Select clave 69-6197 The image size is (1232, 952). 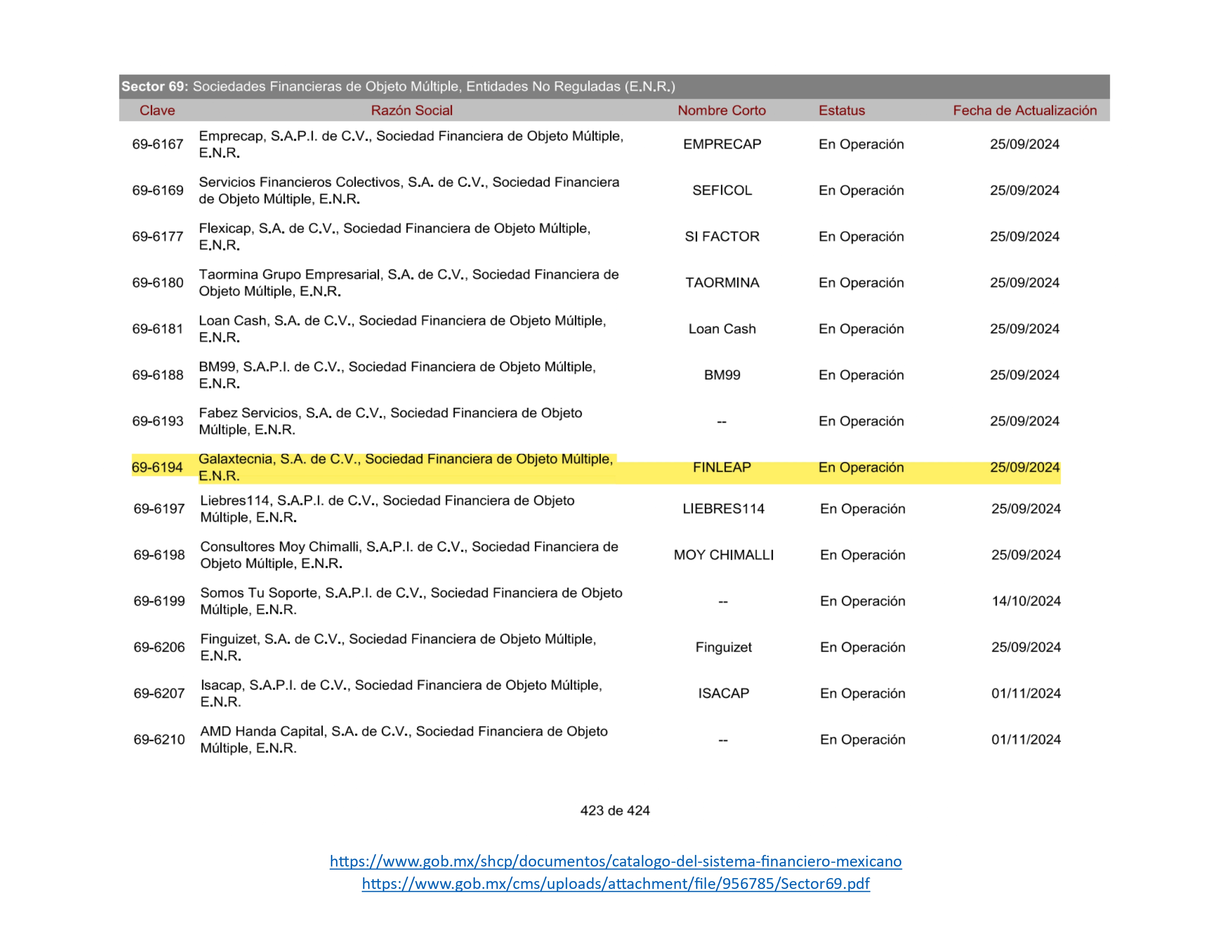point(159,509)
